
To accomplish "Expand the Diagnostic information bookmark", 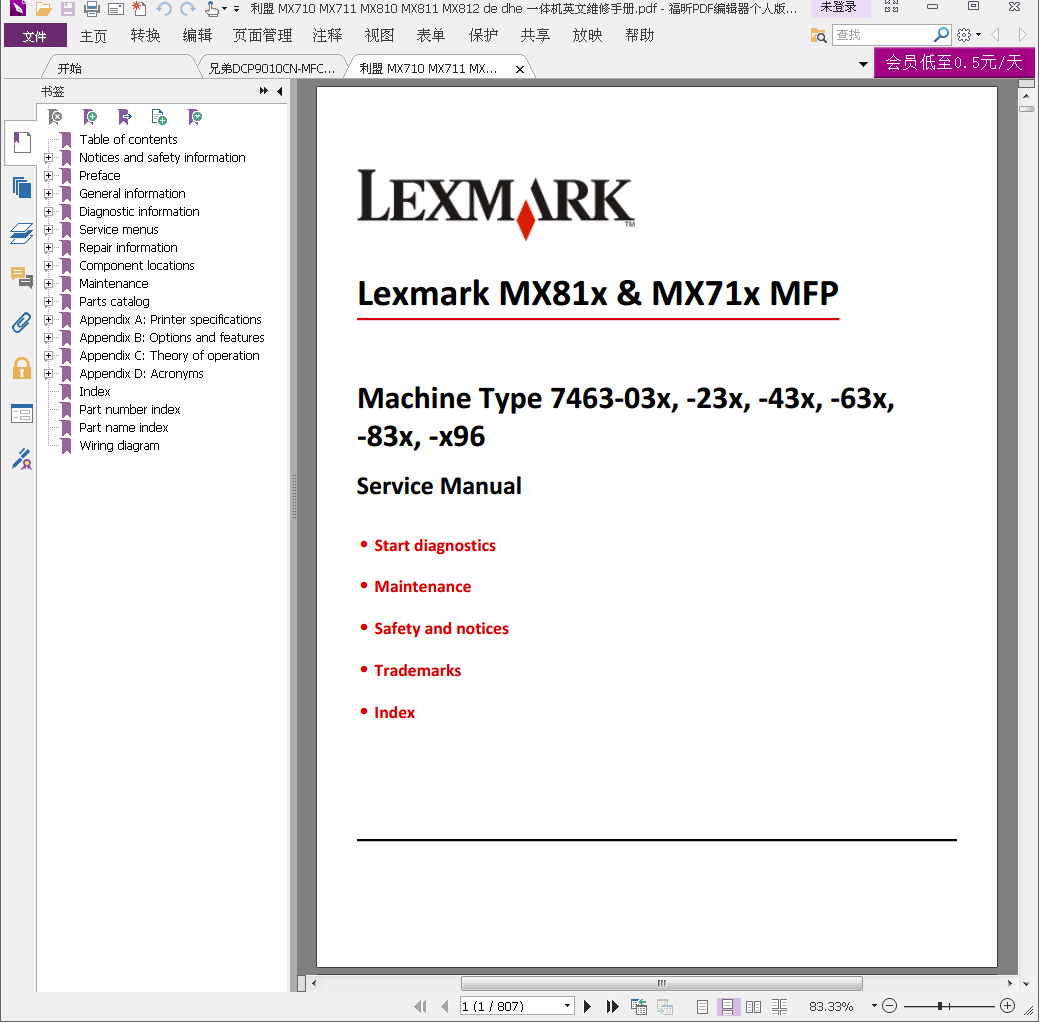I will 48,211.
